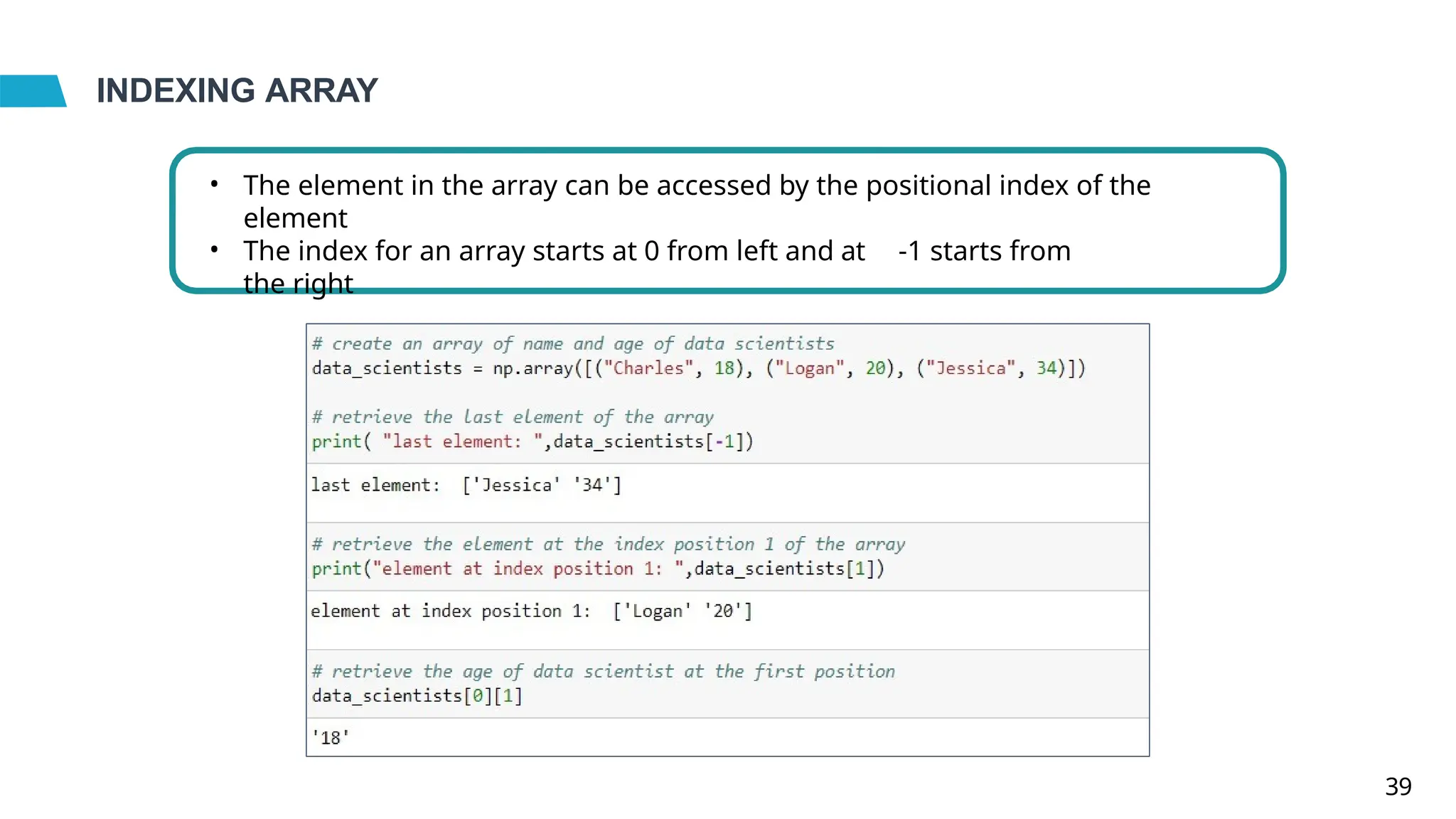Image resolution: width=1456 pixels, height=819 pixels.
Task: Click the 'retrieve the age' code comment
Action: click(x=603, y=672)
